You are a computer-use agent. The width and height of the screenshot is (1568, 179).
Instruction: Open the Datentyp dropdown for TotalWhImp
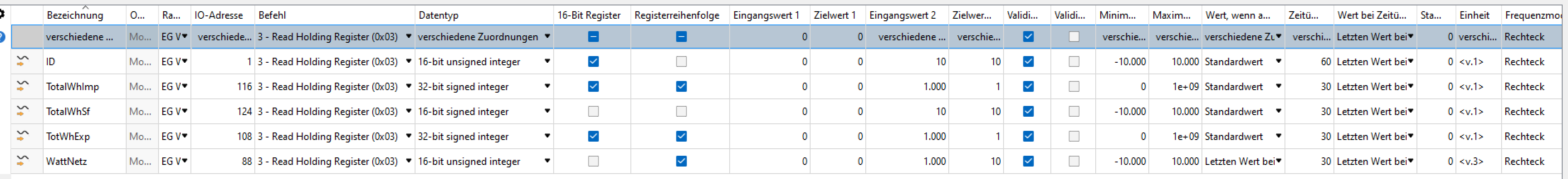click(547, 86)
